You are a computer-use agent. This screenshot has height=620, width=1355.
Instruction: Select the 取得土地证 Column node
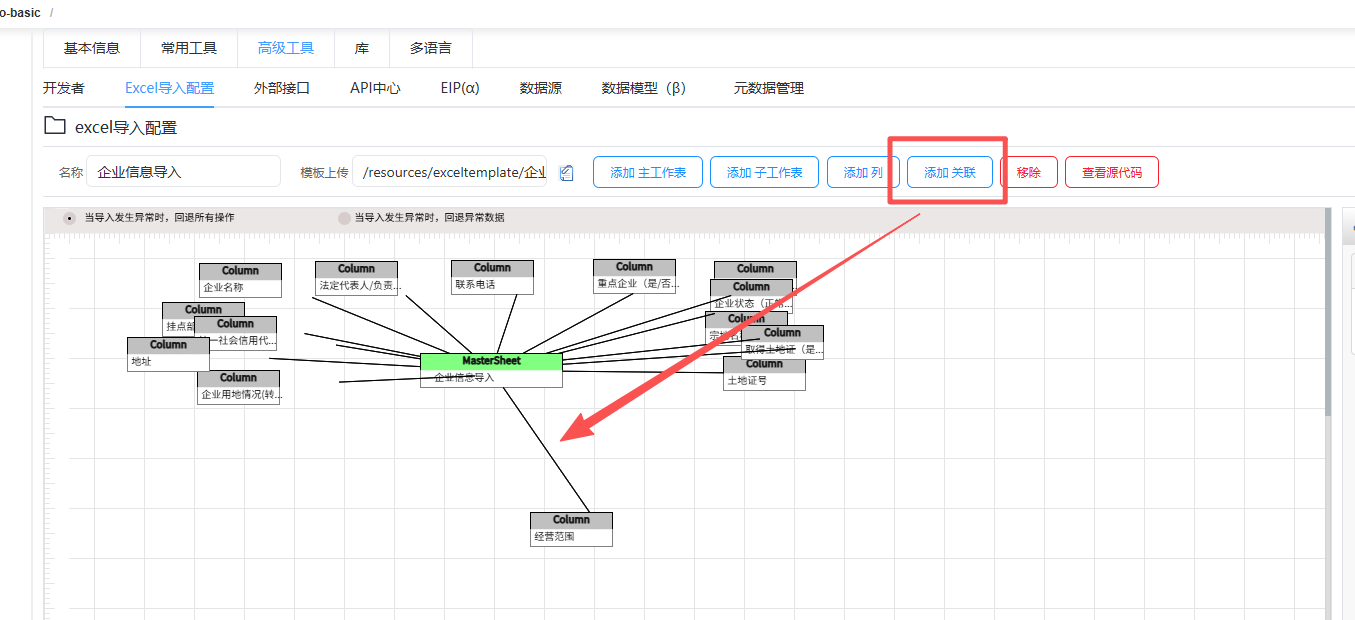coord(782,342)
